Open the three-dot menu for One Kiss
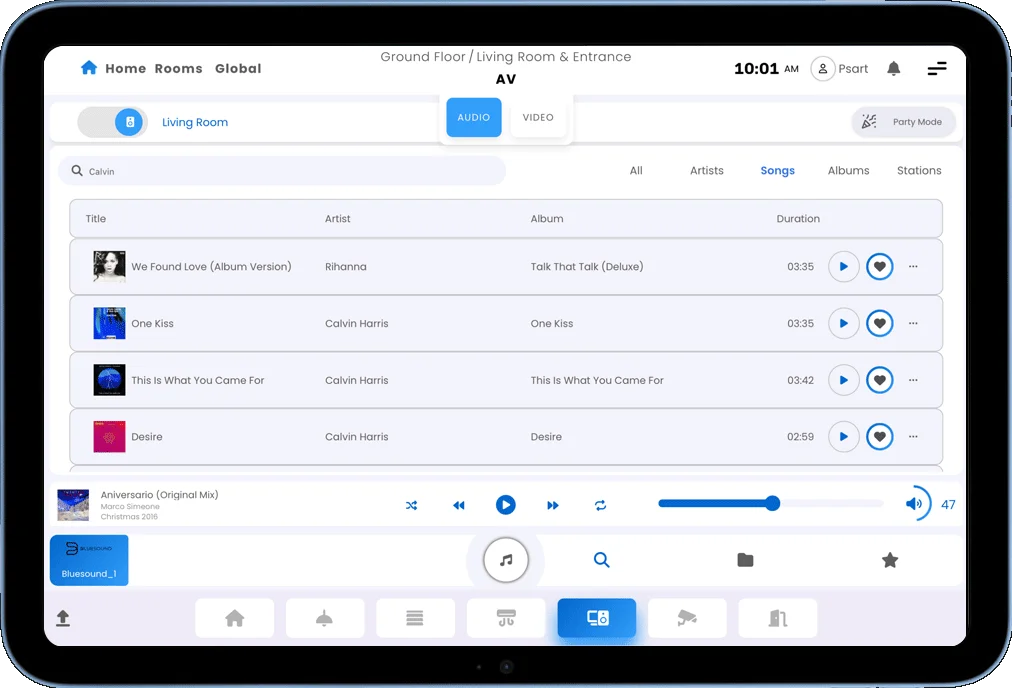Image resolution: width=1012 pixels, height=688 pixels. (913, 323)
